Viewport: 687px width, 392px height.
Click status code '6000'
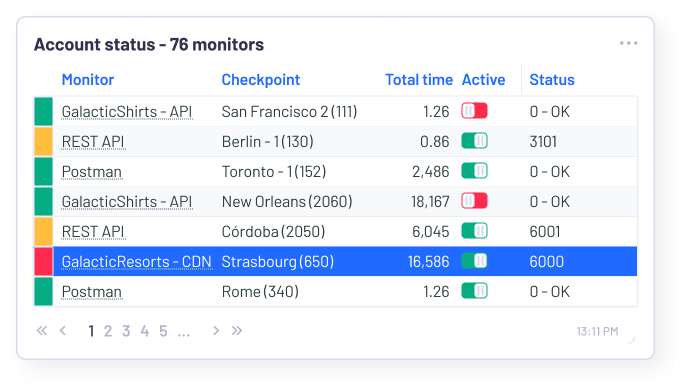click(546, 261)
